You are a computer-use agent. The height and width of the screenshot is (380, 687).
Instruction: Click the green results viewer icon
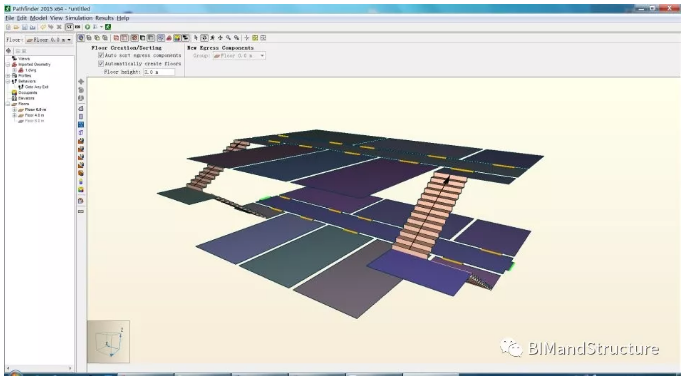108,27
